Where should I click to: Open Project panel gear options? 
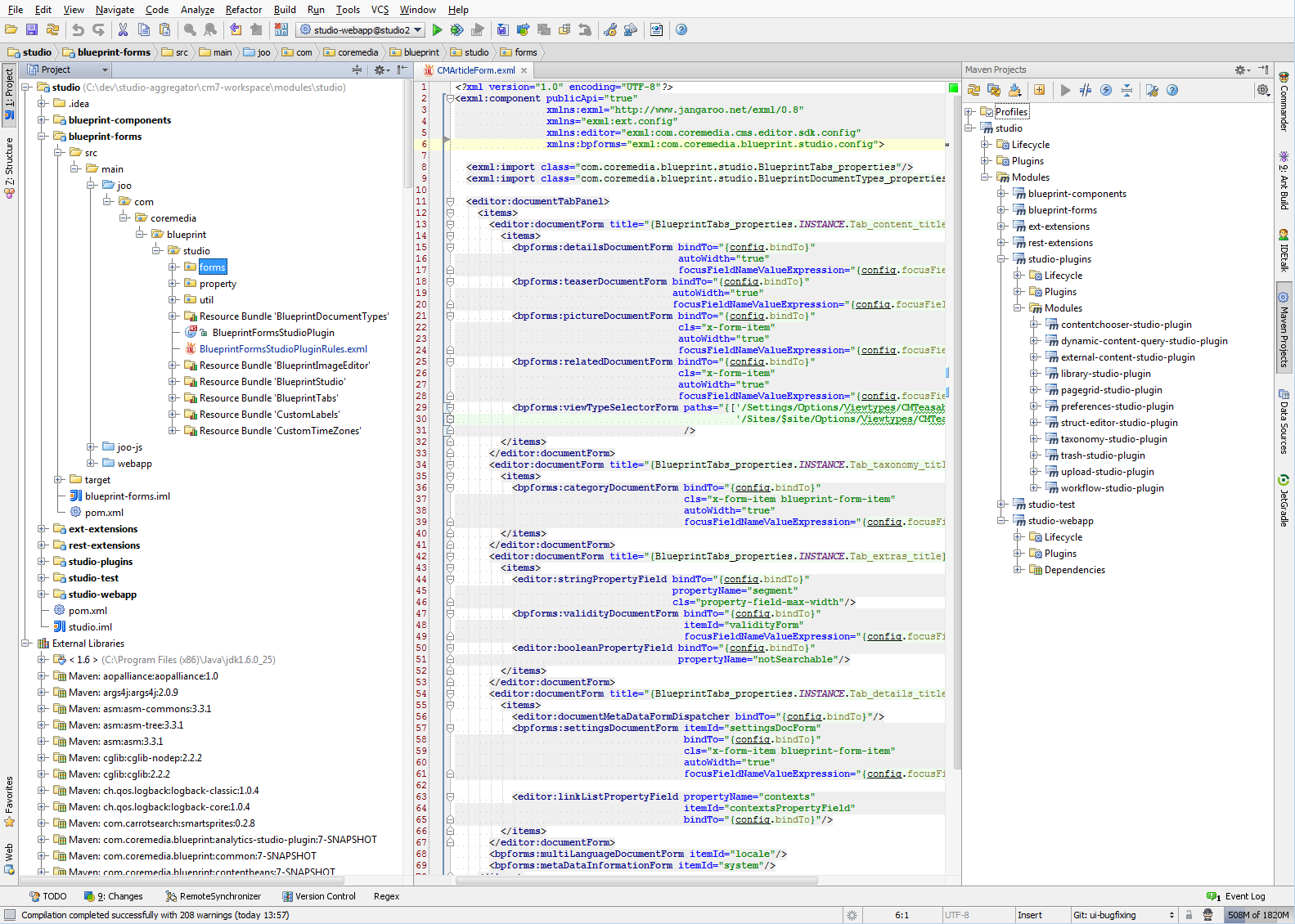pyautogui.click(x=381, y=70)
